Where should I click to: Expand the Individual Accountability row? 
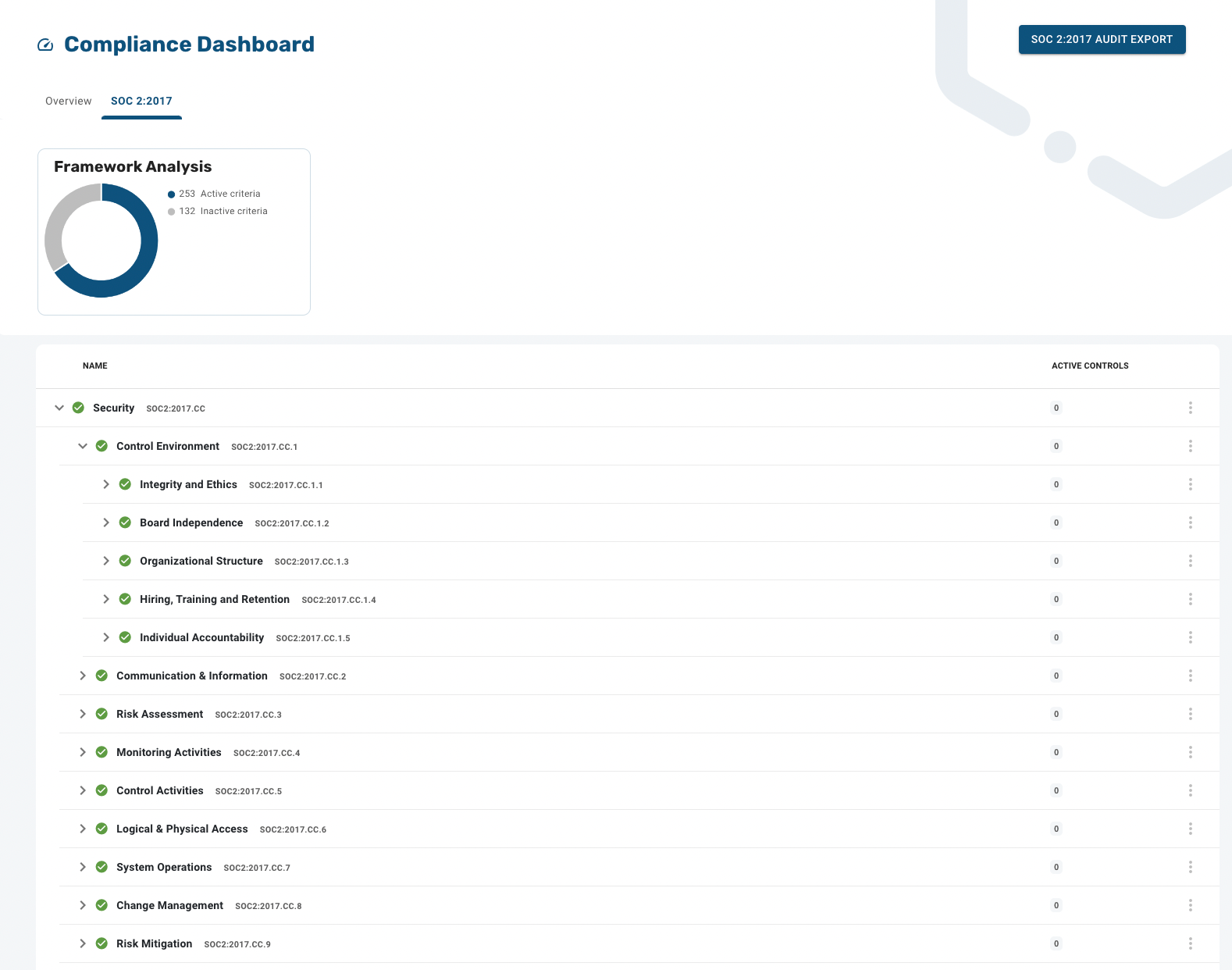coord(106,637)
